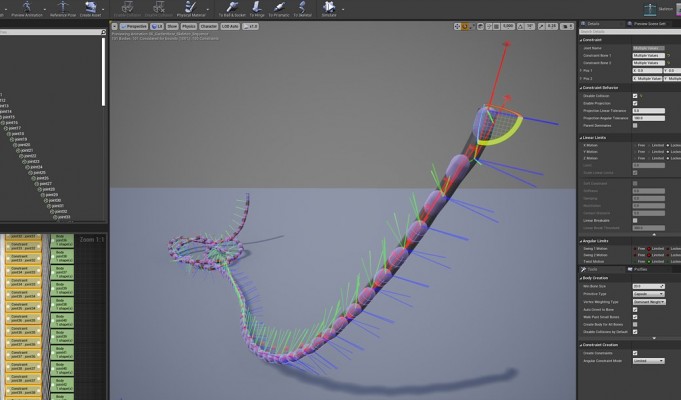The width and height of the screenshot is (681, 400).
Task: Convert constraint To Hinge
Action: click(x=257, y=9)
